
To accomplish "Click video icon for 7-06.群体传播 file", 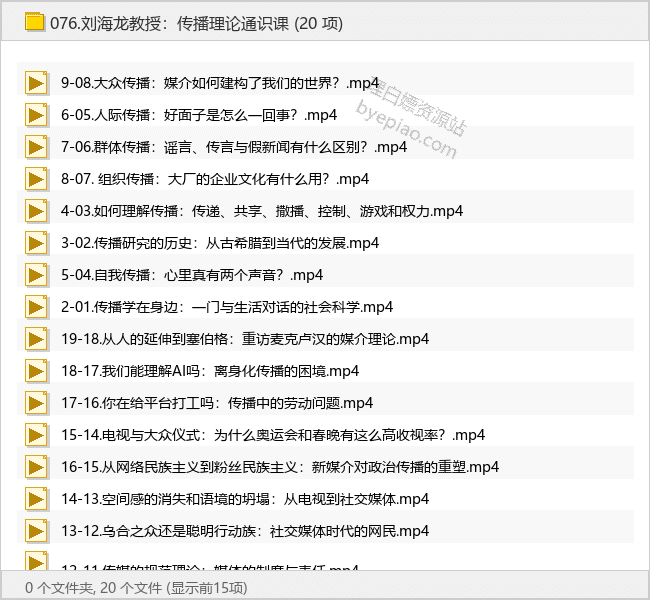I will click(x=36, y=147).
